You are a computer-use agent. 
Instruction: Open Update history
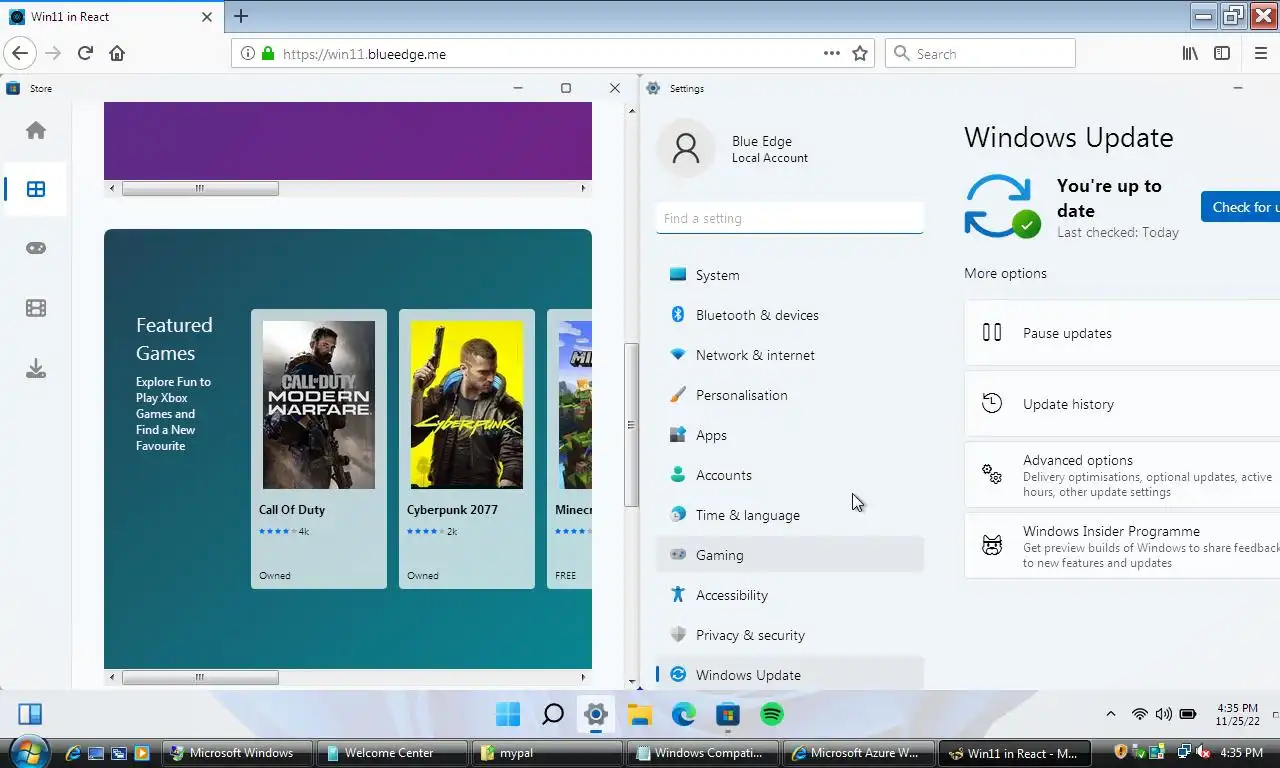[1122, 404]
